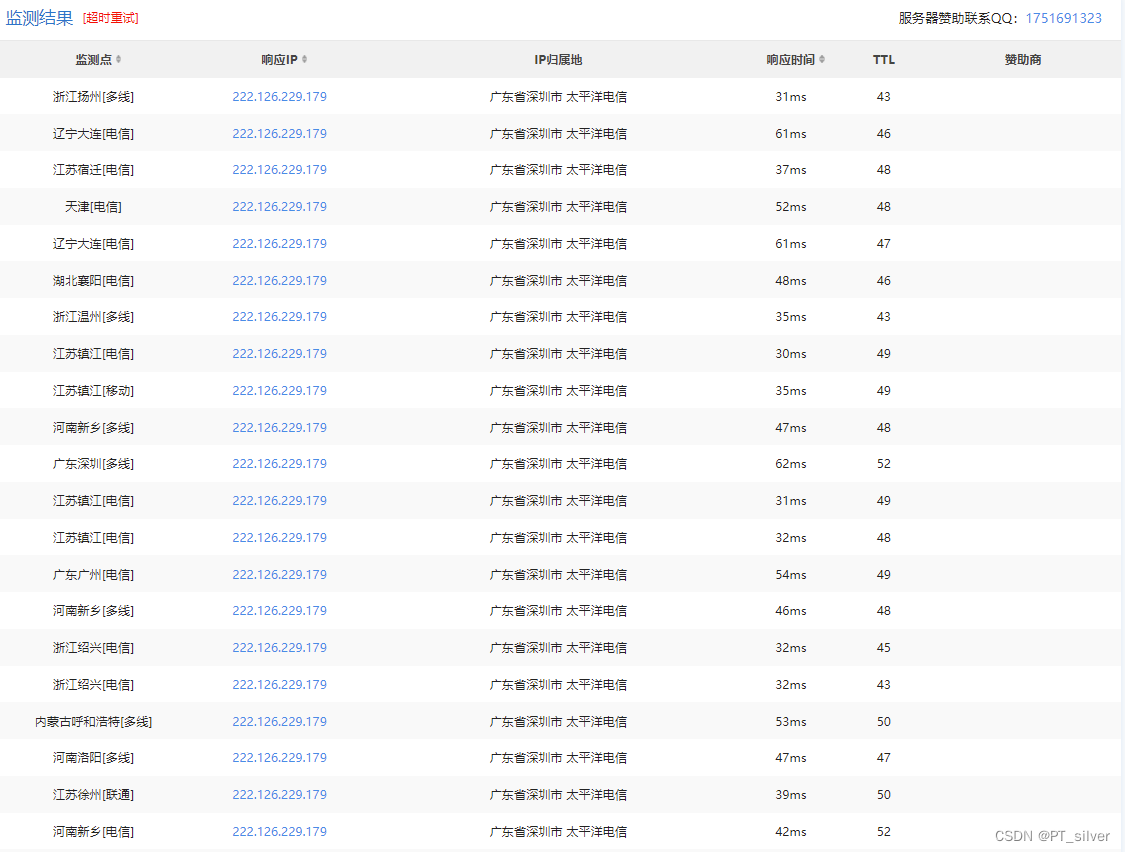1125x852 pixels.
Task: Click the TTL value in the 江苏徐州[联通] row
Action: pos(884,795)
